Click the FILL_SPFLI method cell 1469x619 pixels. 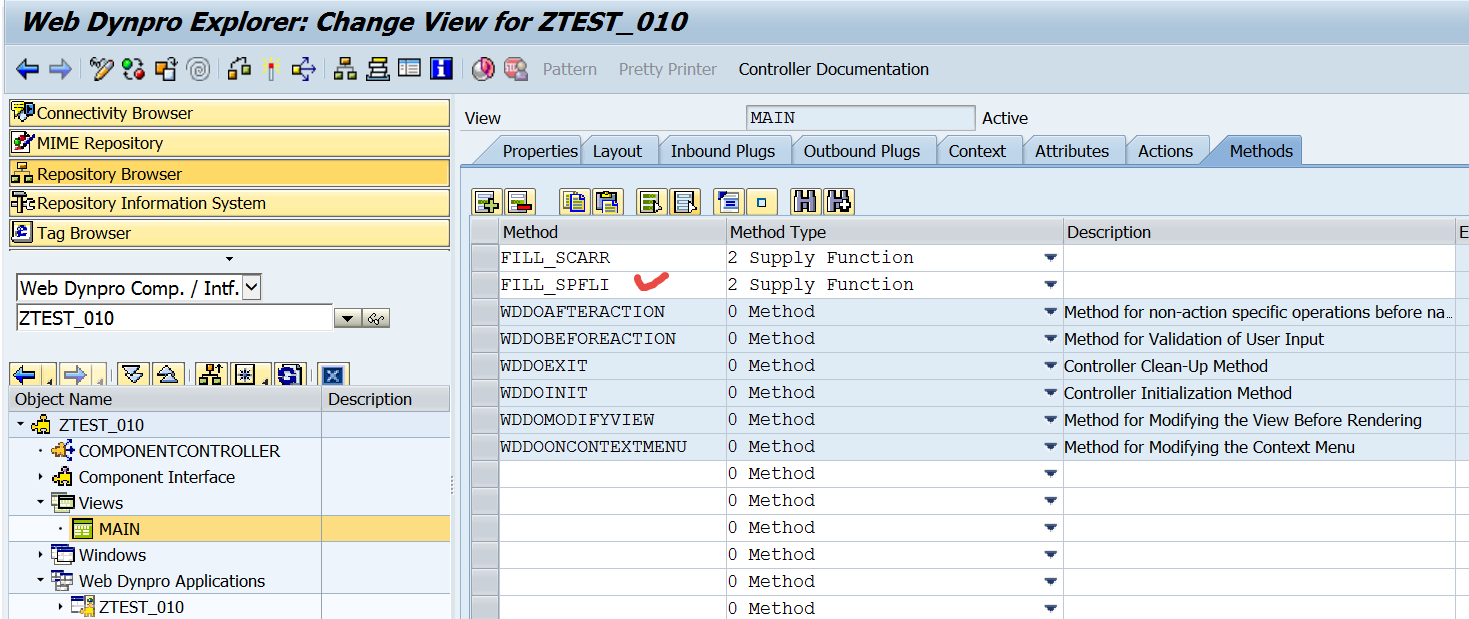pyautogui.click(x=612, y=285)
